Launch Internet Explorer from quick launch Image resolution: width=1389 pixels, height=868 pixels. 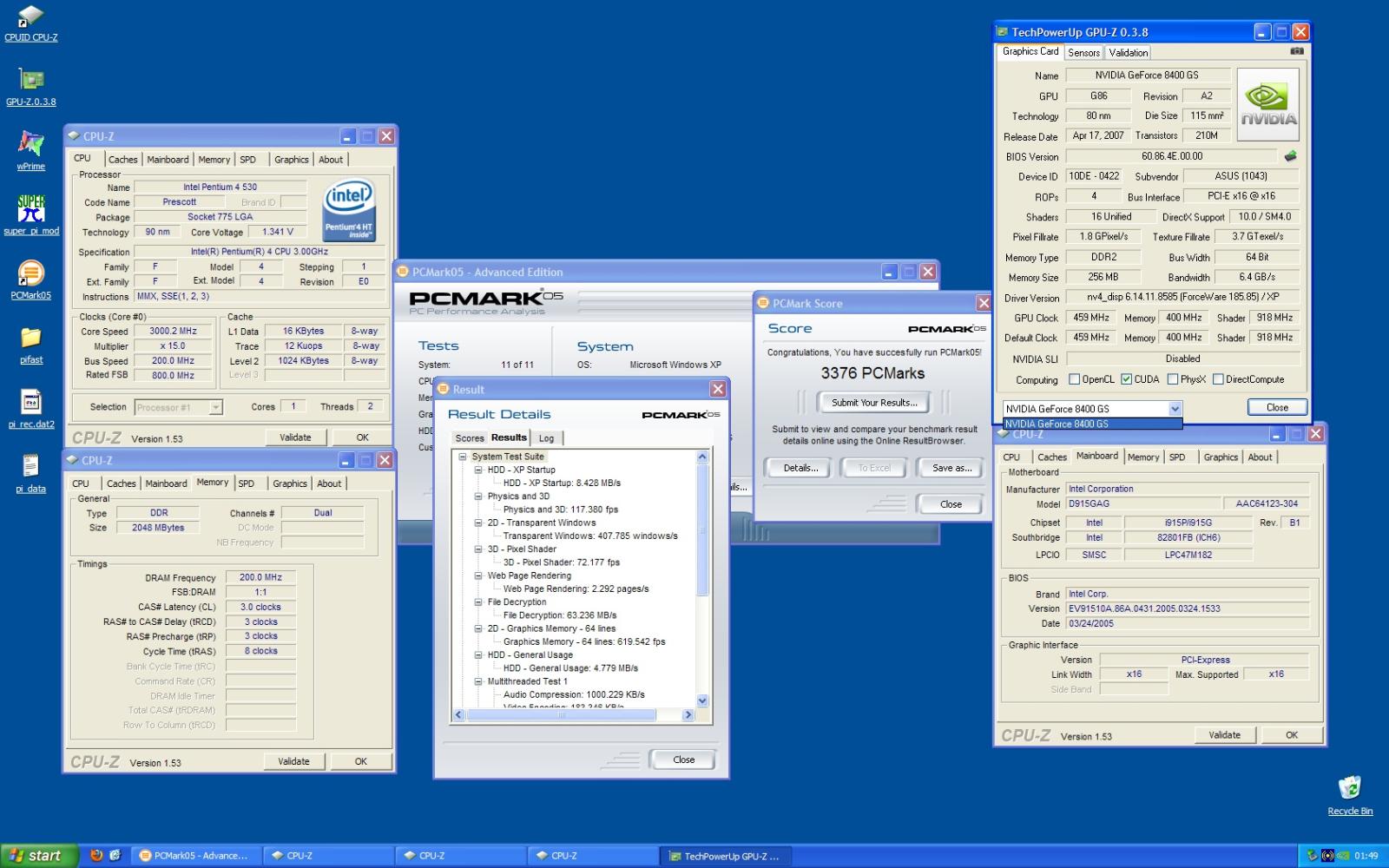coord(115,855)
